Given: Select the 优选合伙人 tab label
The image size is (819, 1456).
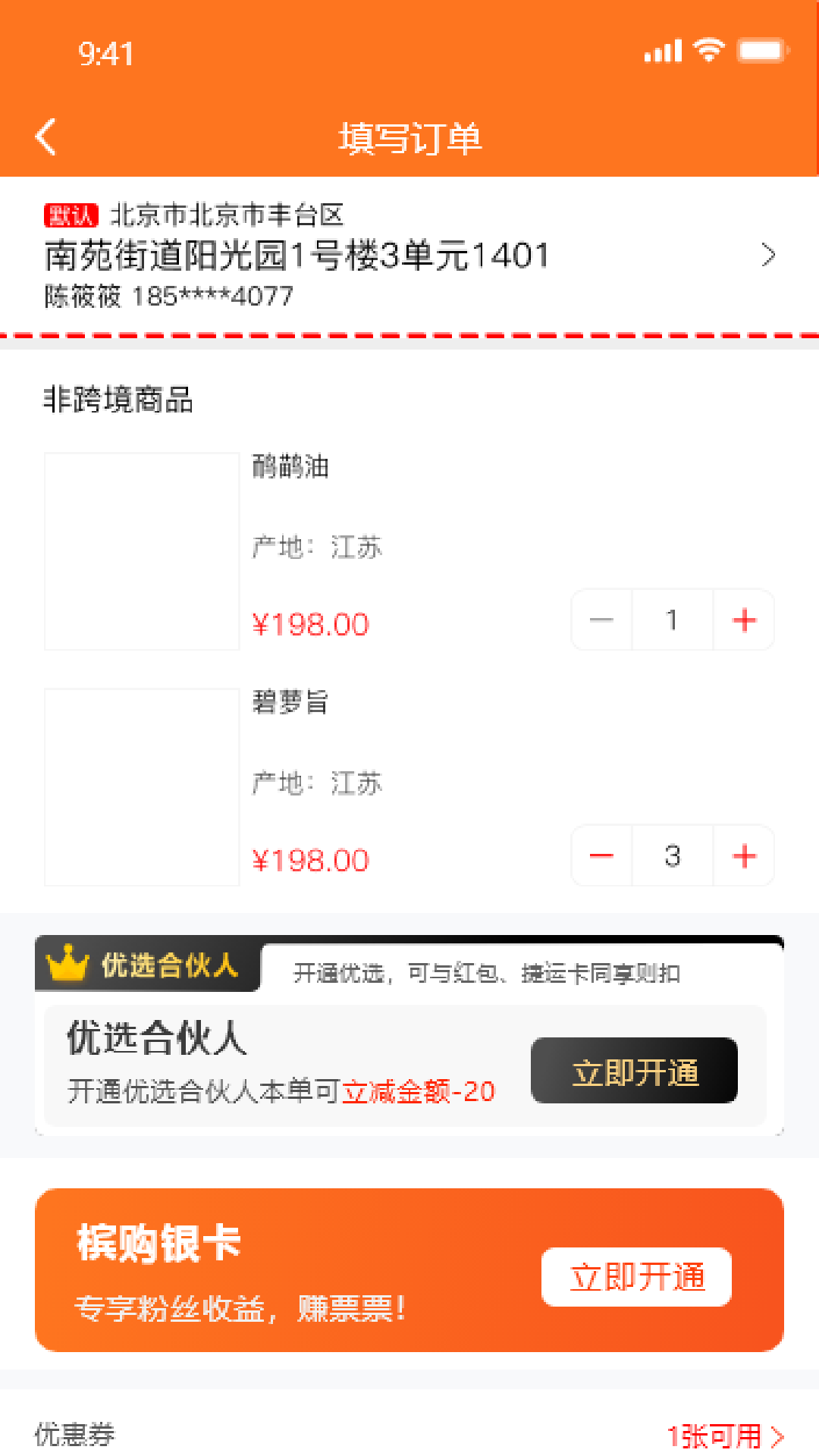Looking at the screenshot, I should pos(169,965).
